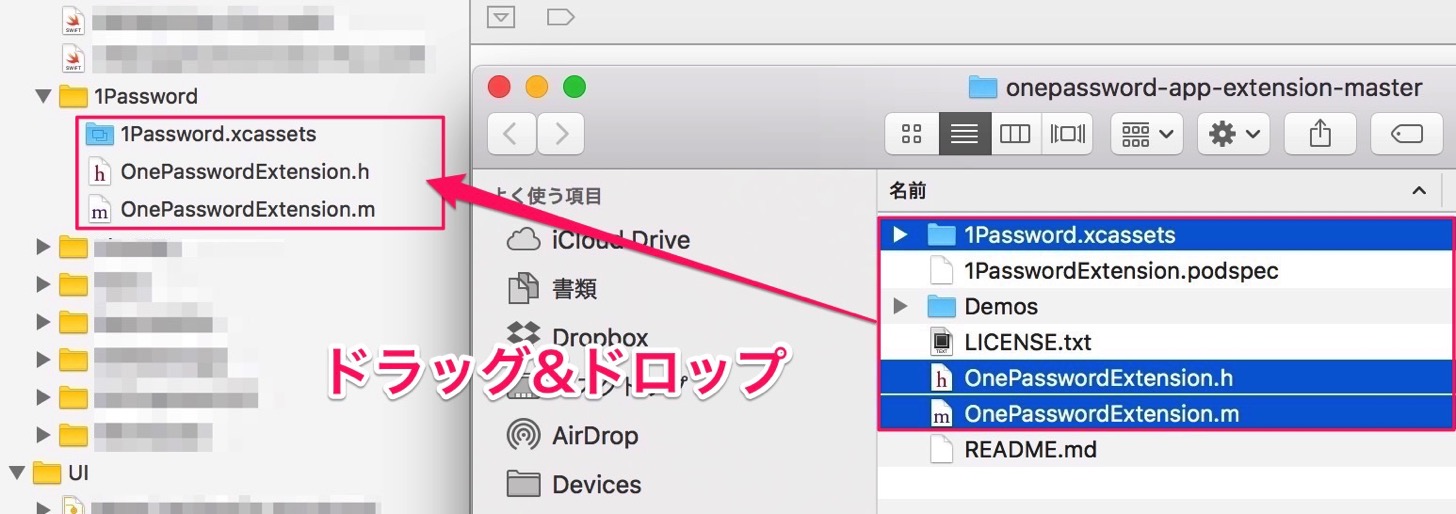Open 書類 in Finder sidebar
1456x514 pixels.
pyautogui.click(x=552, y=289)
